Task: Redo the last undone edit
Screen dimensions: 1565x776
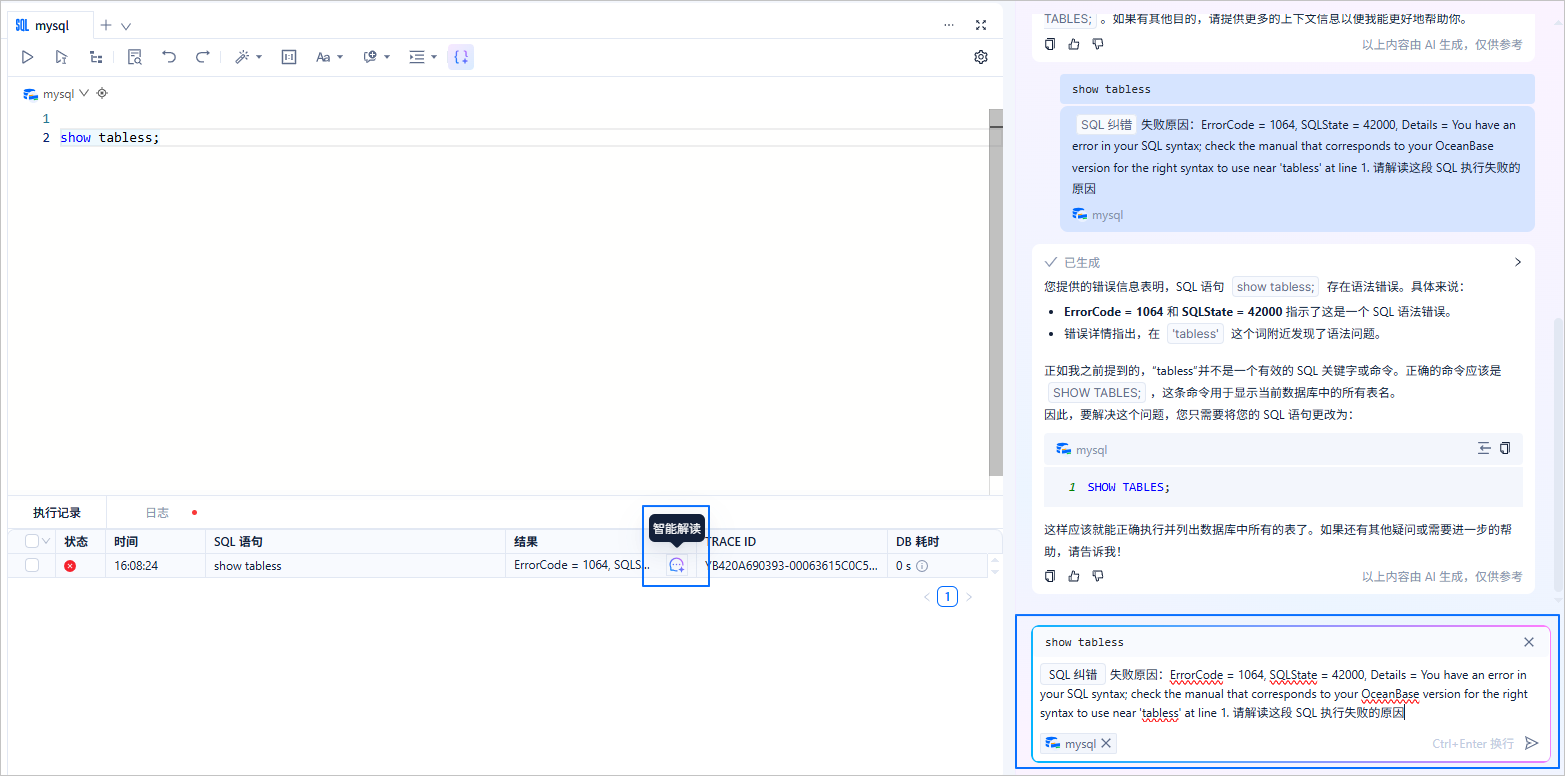Action: (202, 57)
